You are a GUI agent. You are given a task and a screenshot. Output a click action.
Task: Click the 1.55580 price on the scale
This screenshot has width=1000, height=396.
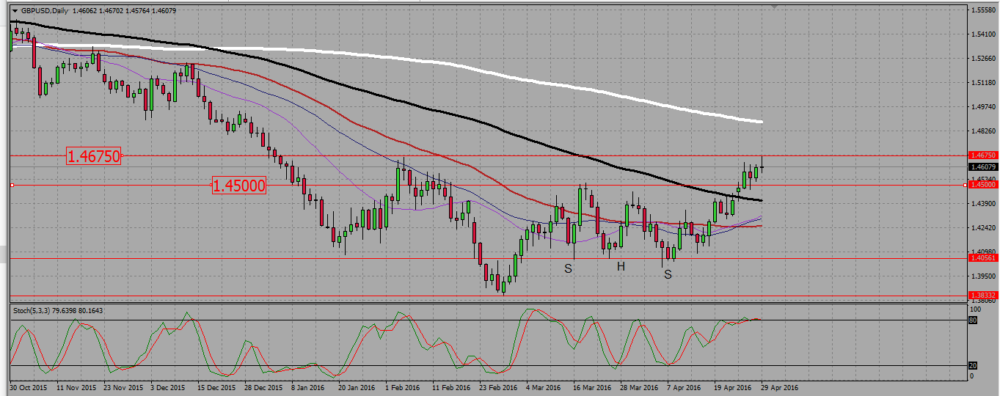(983, 11)
